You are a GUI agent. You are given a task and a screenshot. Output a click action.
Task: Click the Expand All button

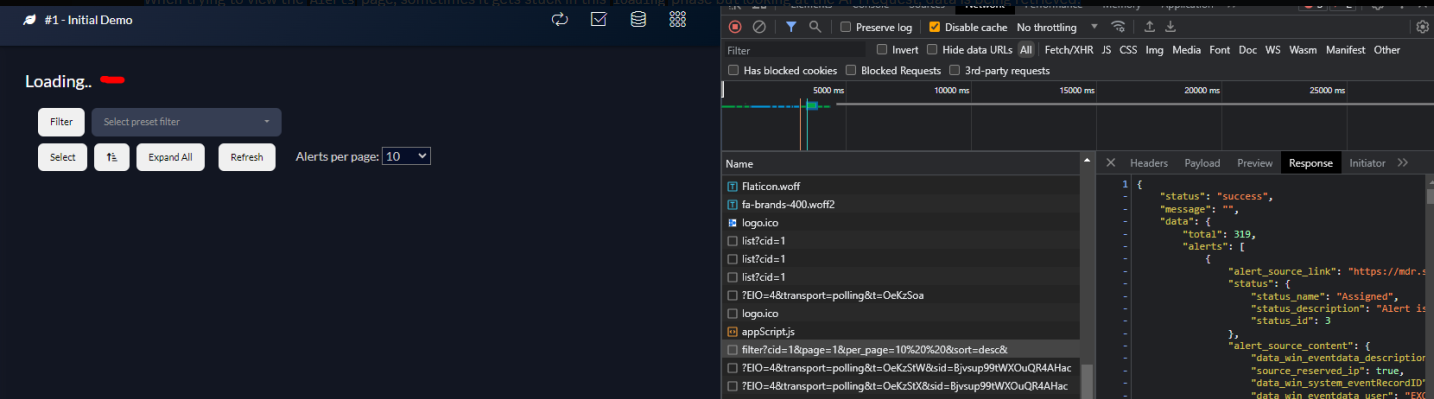coord(170,157)
